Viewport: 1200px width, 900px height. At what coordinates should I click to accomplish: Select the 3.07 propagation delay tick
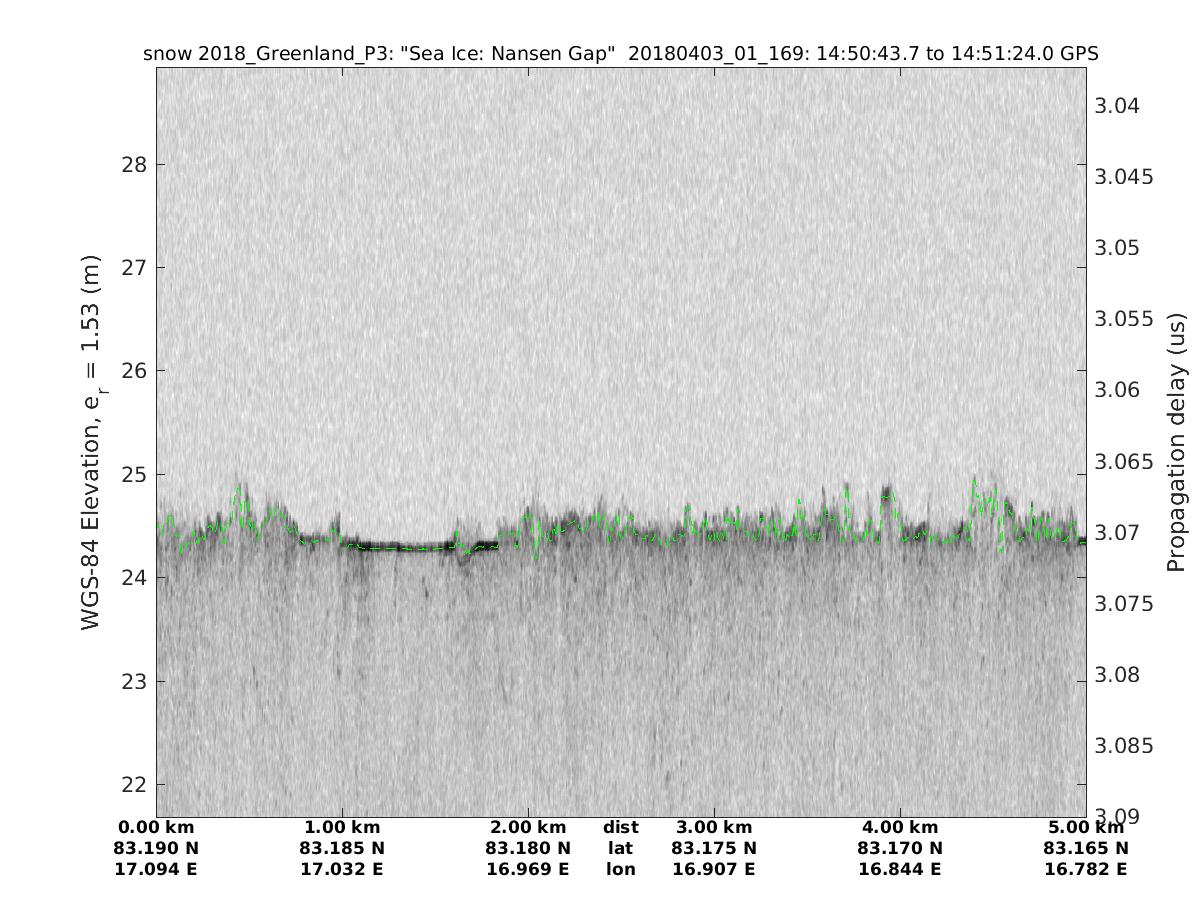pyautogui.click(x=1120, y=532)
